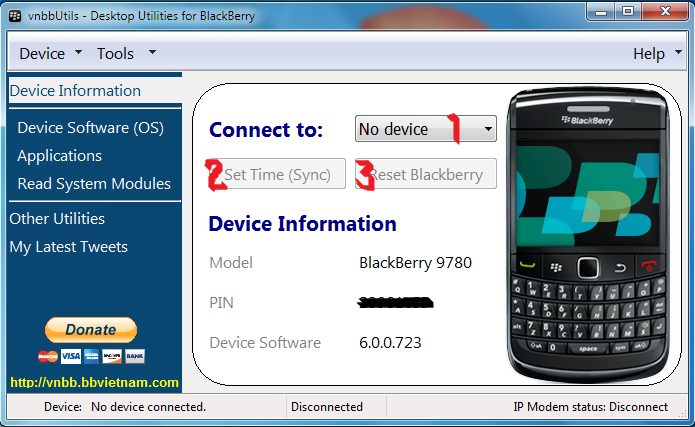Image resolution: width=695 pixels, height=427 pixels.
Task: Click IP Modem status: Disconnect entry
Action: pos(590,407)
